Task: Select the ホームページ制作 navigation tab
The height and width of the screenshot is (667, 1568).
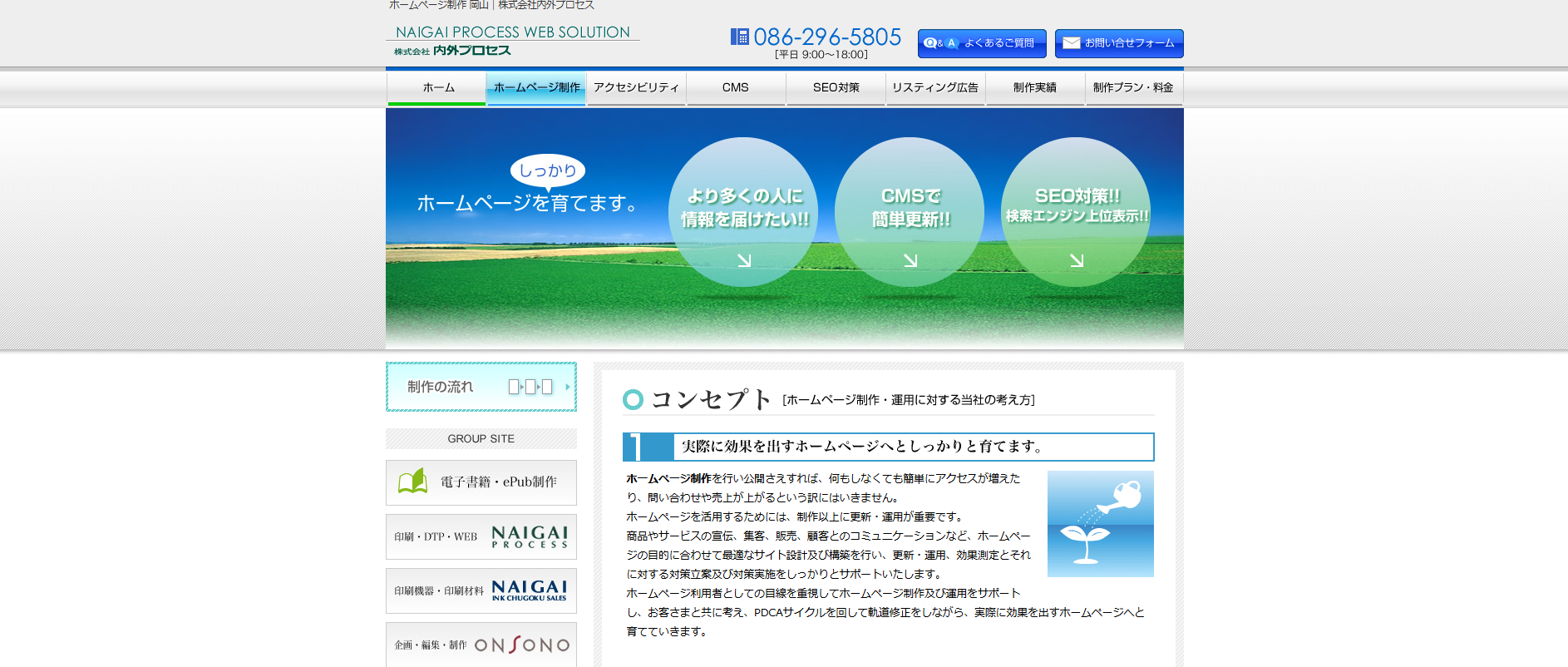Action: pos(536,88)
